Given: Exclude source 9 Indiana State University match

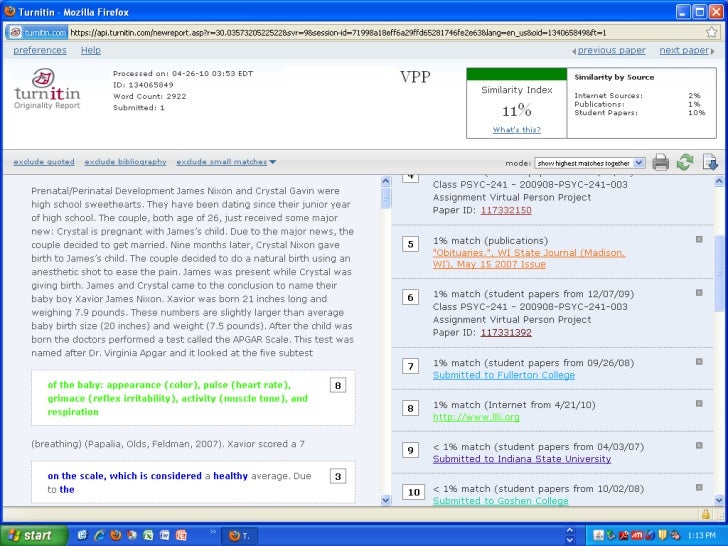Looking at the screenshot, I should pyautogui.click(x=699, y=445).
